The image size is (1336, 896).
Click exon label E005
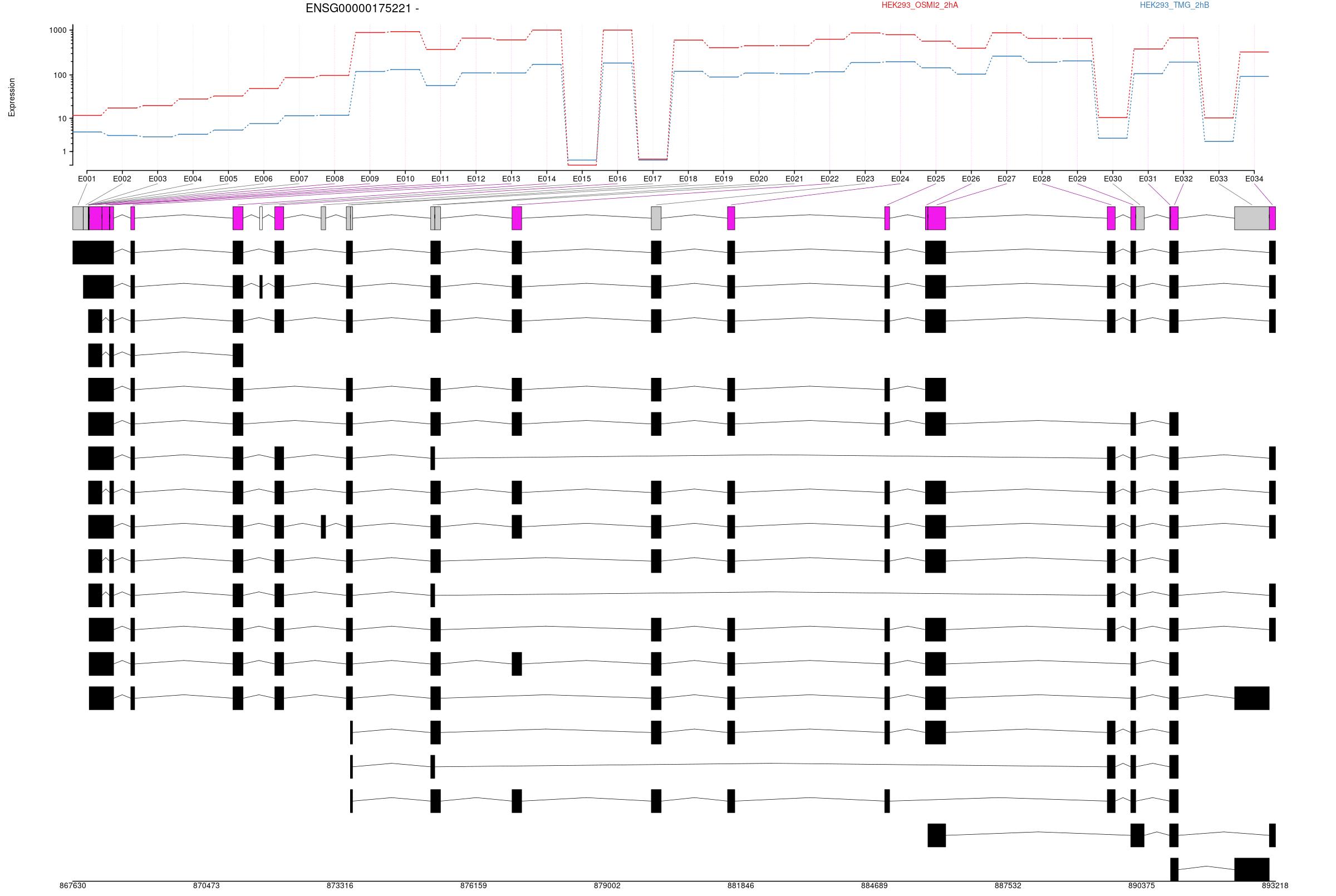(x=228, y=179)
